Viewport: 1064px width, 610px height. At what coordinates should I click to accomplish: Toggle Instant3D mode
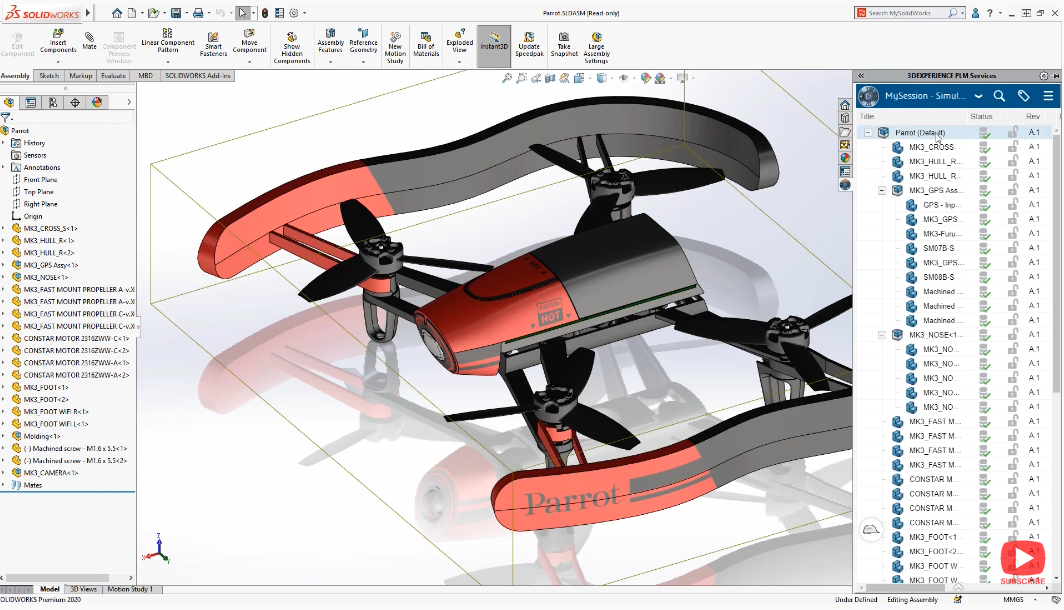click(x=494, y=46)
